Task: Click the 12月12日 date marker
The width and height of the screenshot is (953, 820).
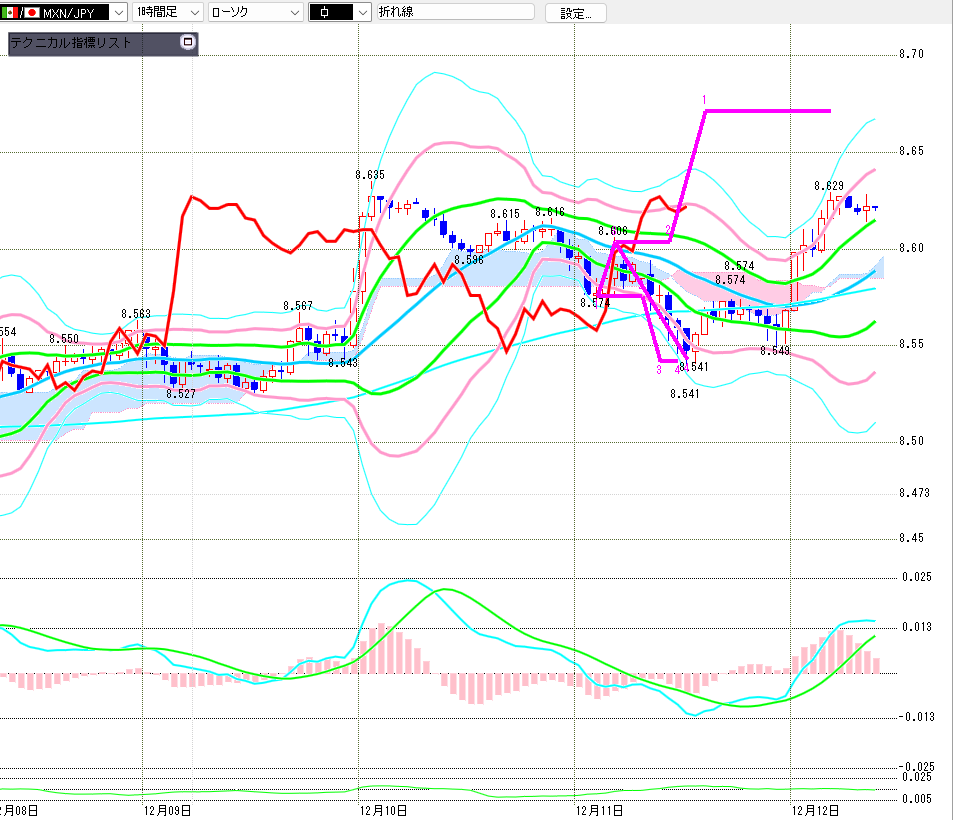Action: point(813,809)
